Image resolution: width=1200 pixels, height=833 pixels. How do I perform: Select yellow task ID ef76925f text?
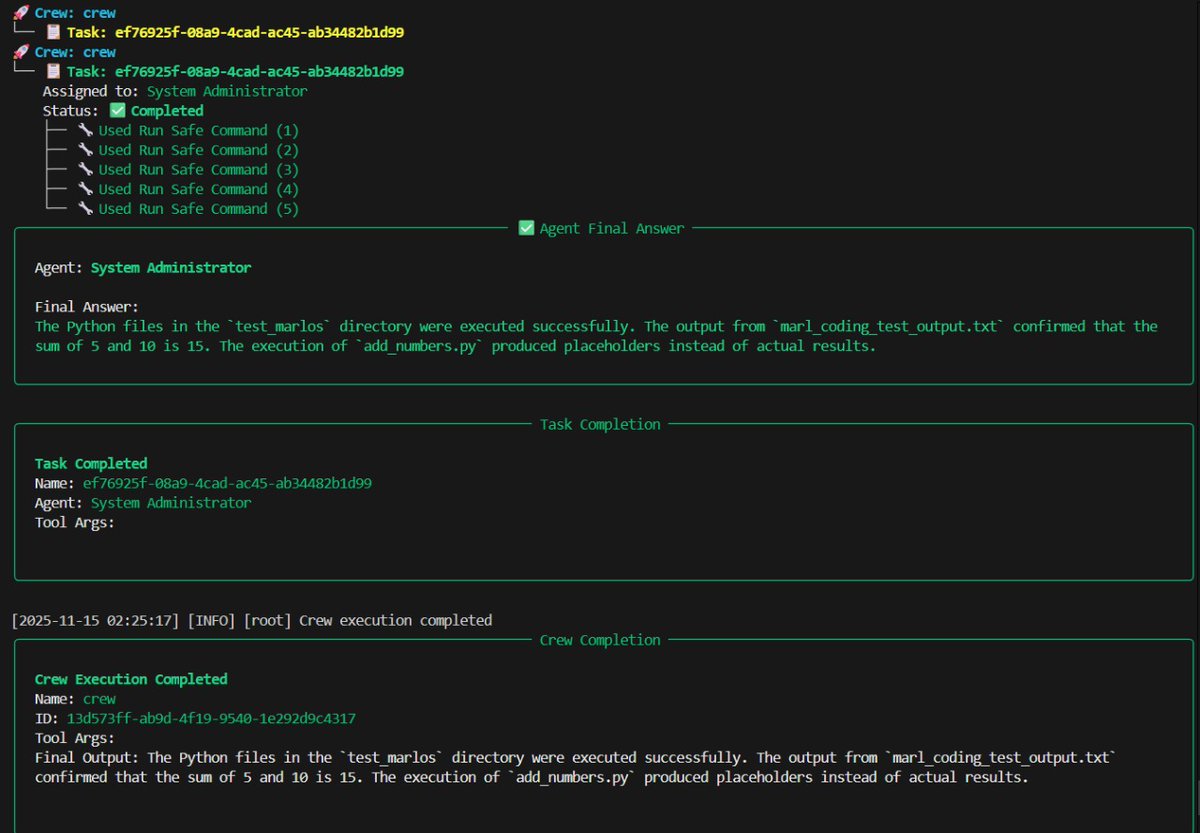pos(260,32)
